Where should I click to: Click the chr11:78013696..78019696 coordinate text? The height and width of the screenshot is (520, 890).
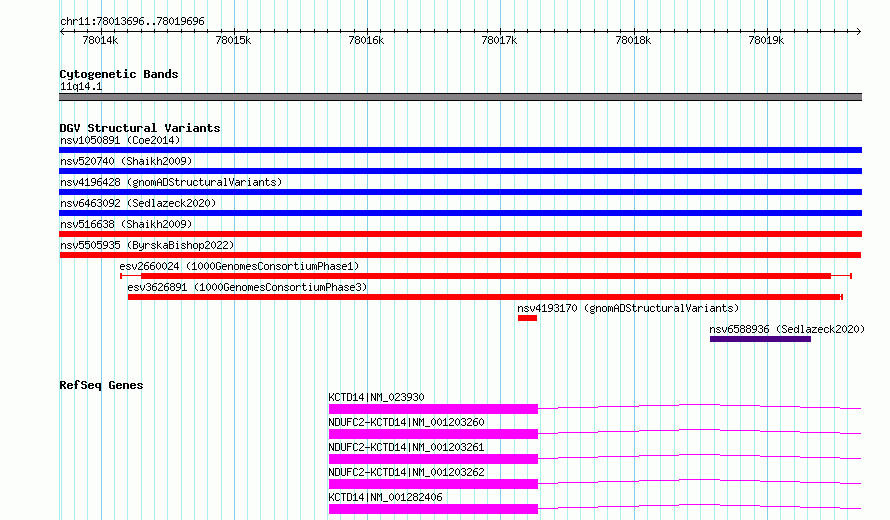click(132, 21)
